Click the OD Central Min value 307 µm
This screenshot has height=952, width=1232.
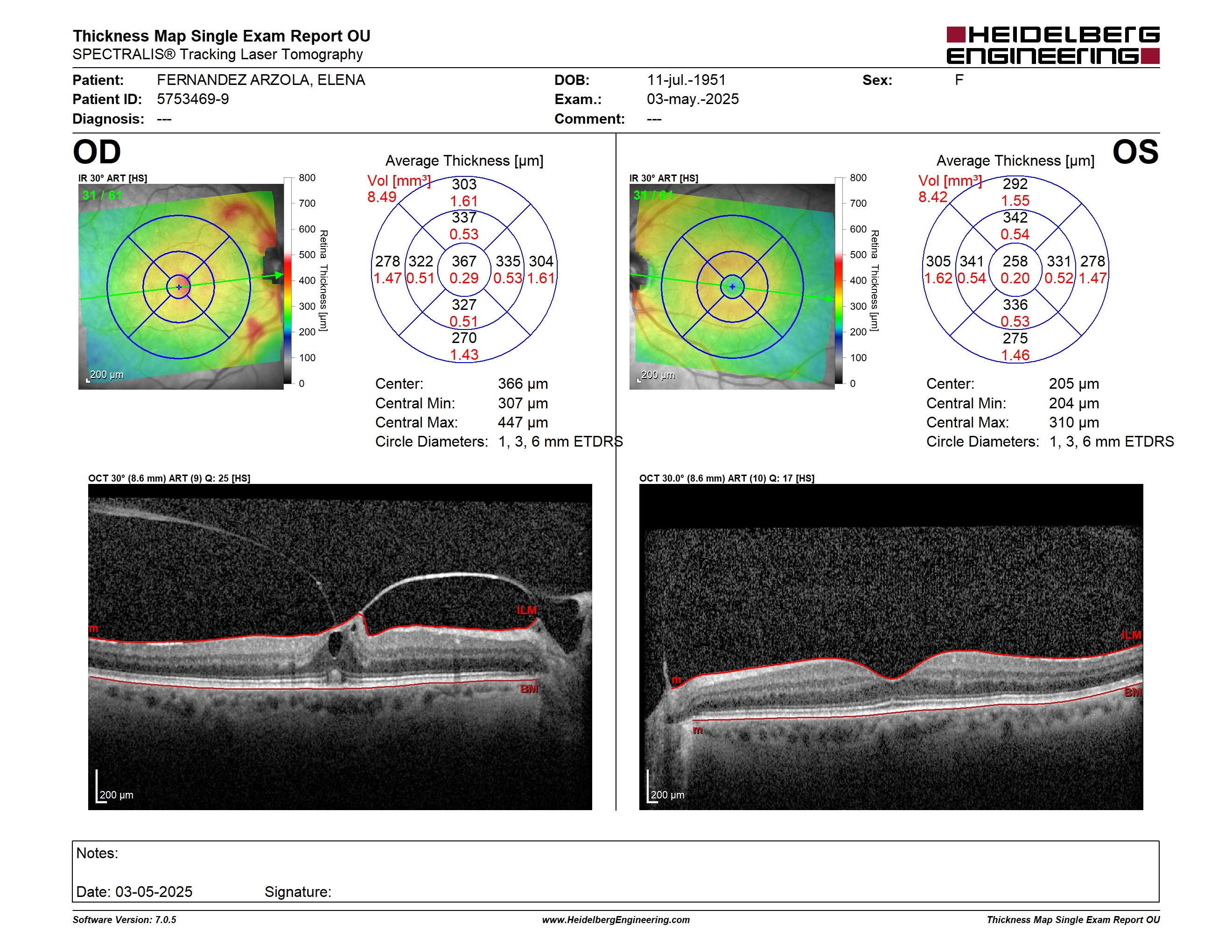point(523,403)
